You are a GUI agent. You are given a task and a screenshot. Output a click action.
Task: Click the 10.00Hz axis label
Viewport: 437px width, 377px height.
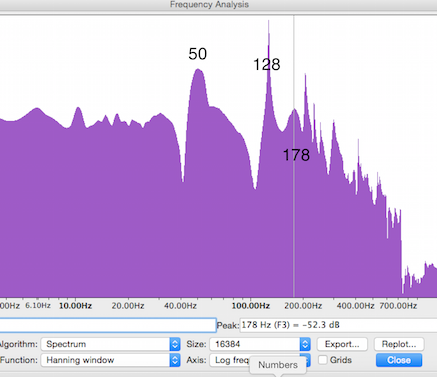click(75, 306)
